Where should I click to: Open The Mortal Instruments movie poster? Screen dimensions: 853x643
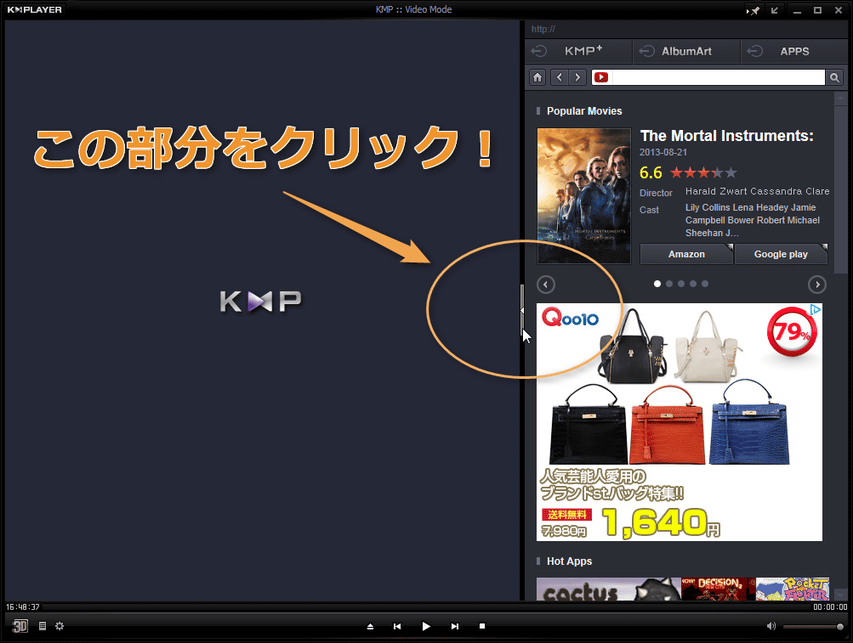point(584,196)
